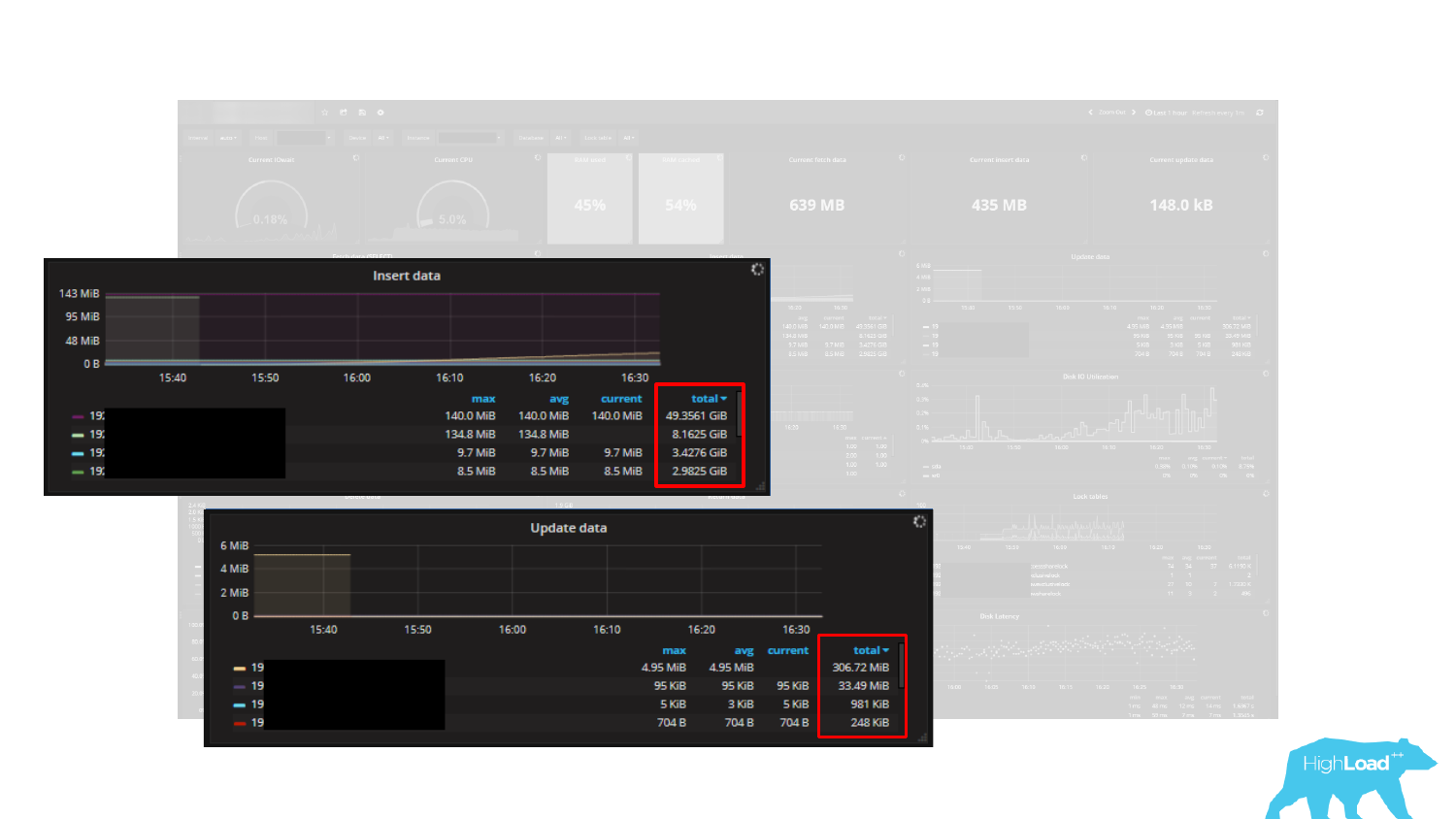Sort Insert data legend by max

pos(483,399)
